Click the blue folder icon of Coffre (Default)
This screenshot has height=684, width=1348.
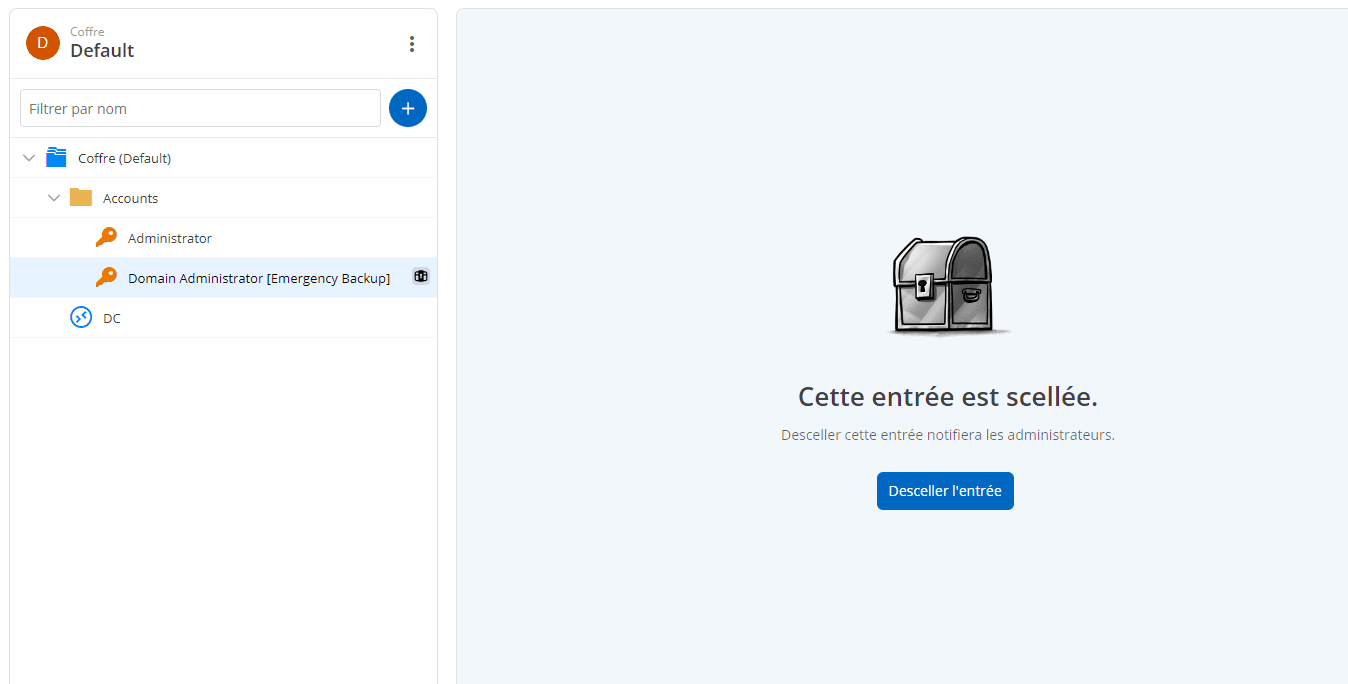coord(58,157)
